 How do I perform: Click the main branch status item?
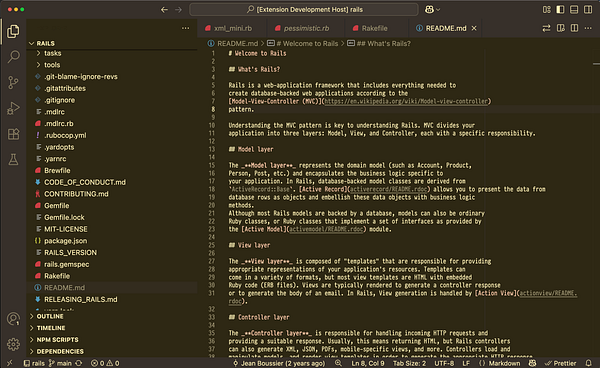pos(60,363)
